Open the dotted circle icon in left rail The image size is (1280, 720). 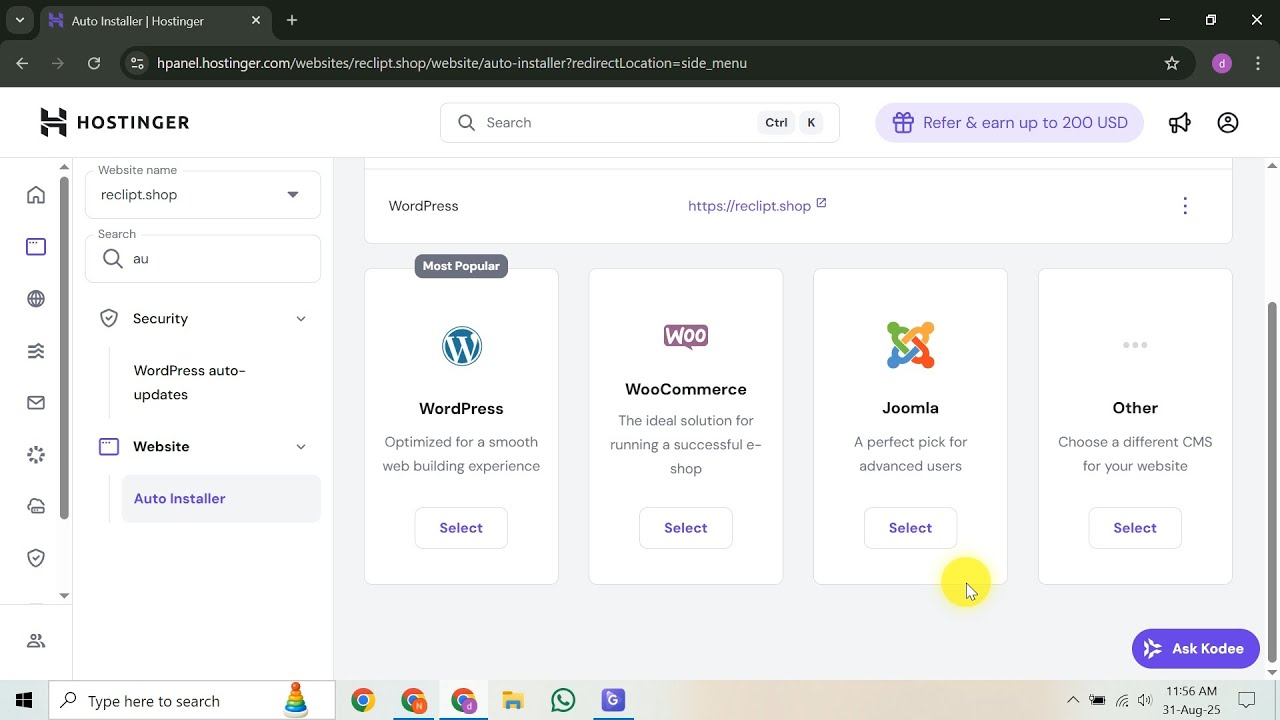36,455
